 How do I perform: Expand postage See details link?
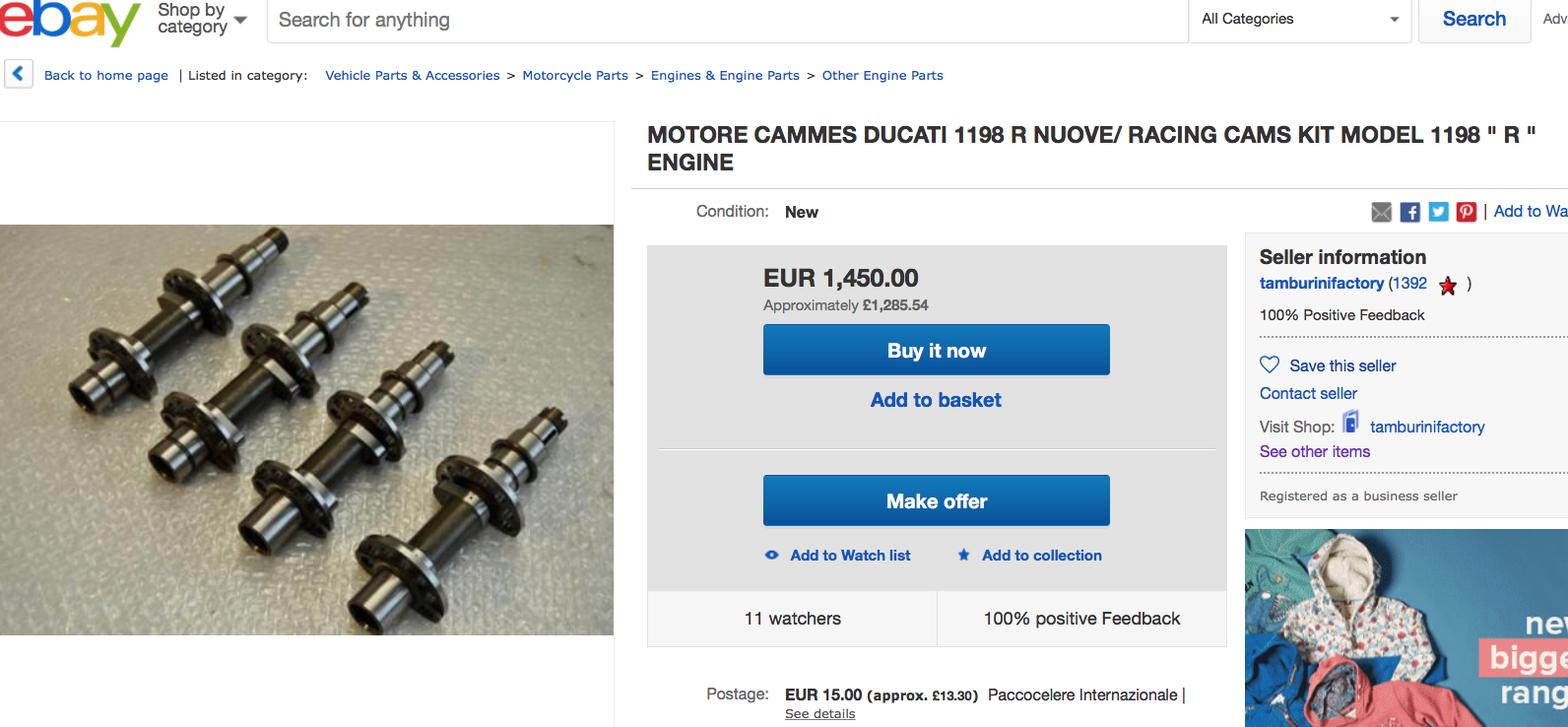819,714
